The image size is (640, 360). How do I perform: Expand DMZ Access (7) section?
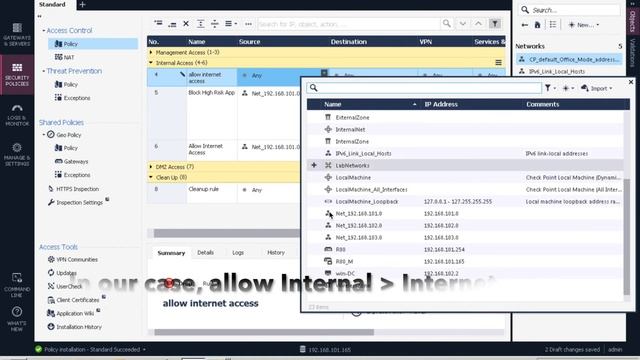point(151,167)
